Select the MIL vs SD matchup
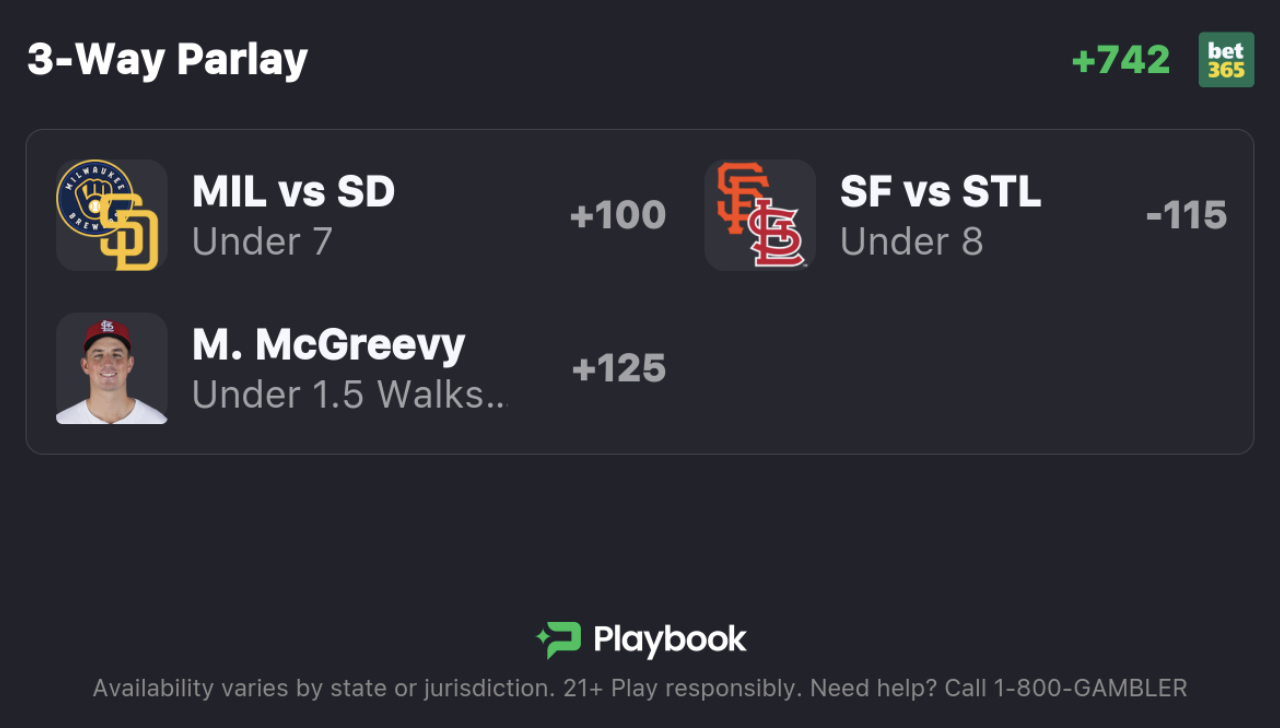Screen dimensions: 1280x728 (x=293, y=192)
